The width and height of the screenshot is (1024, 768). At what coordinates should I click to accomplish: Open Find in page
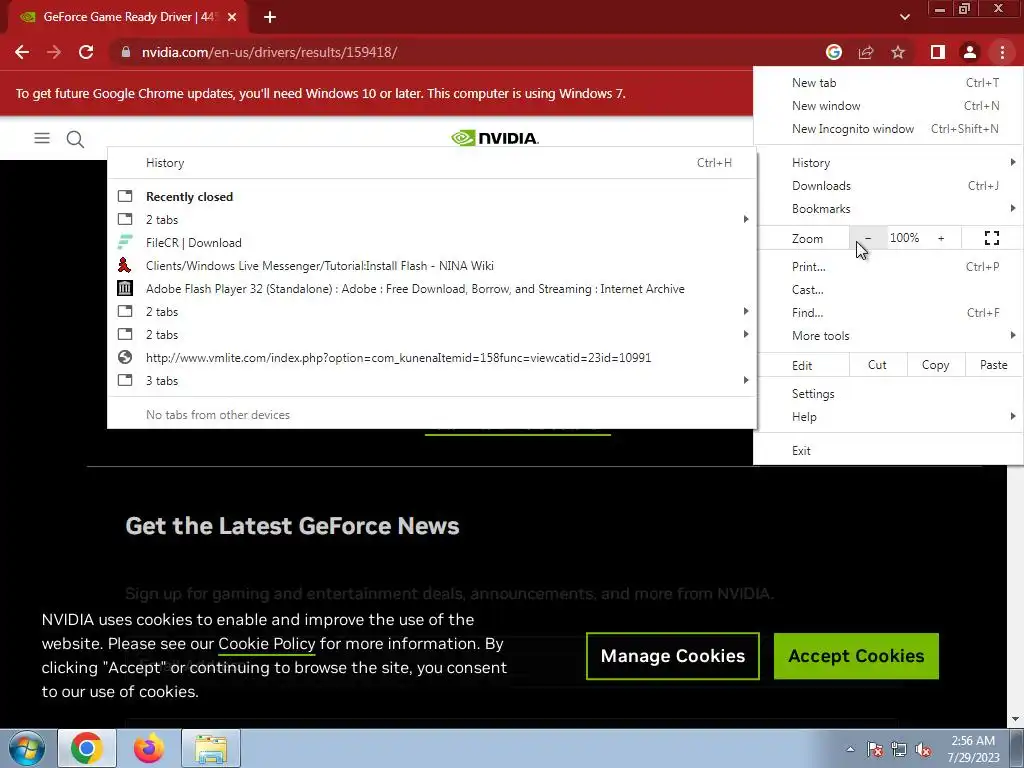(888, 312)
